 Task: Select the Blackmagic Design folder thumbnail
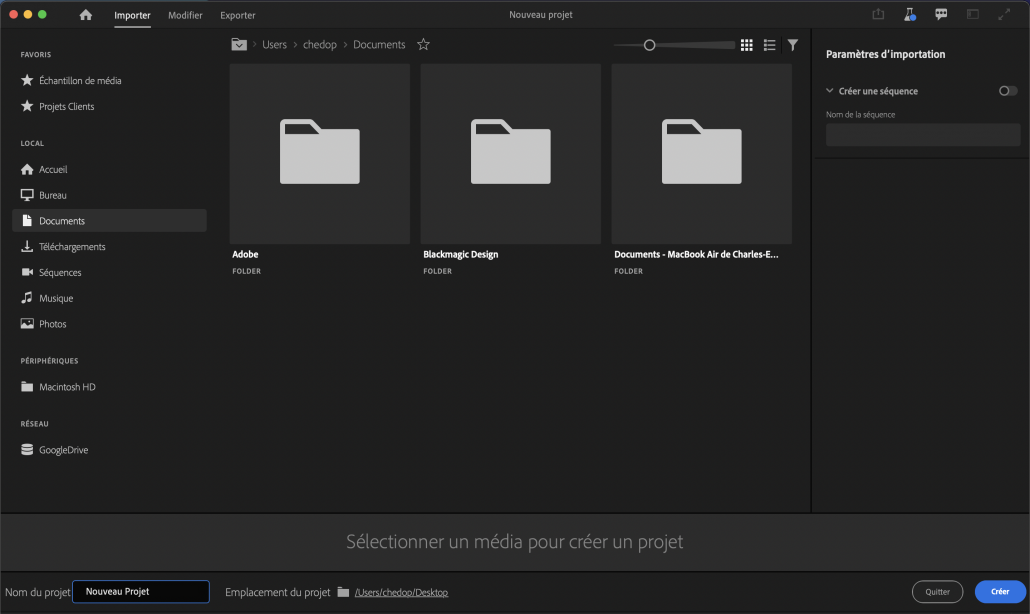510,153
